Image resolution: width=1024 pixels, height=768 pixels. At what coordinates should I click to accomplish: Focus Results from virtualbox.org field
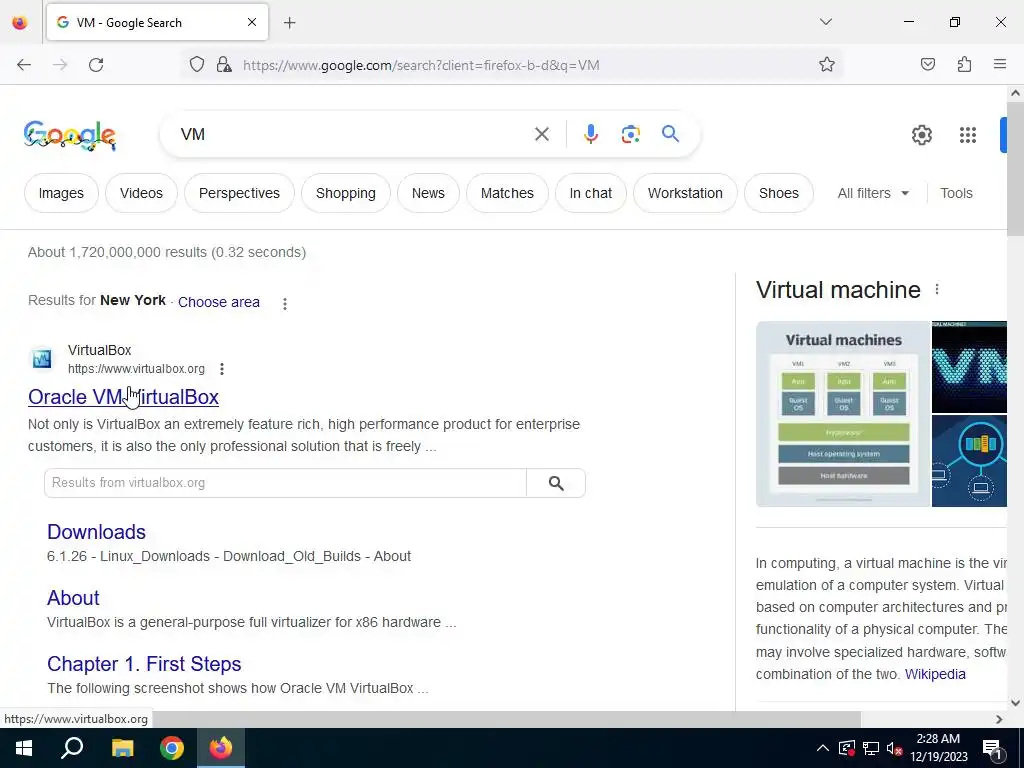[x=285, y=483]
